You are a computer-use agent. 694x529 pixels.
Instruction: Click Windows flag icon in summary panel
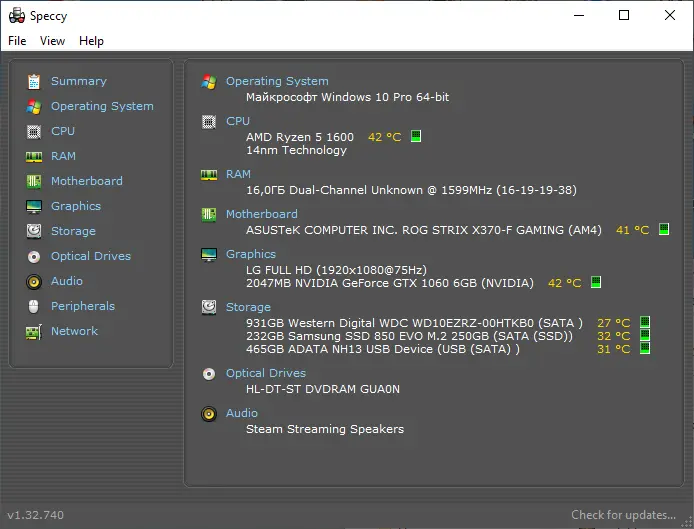tap(208, 82)
